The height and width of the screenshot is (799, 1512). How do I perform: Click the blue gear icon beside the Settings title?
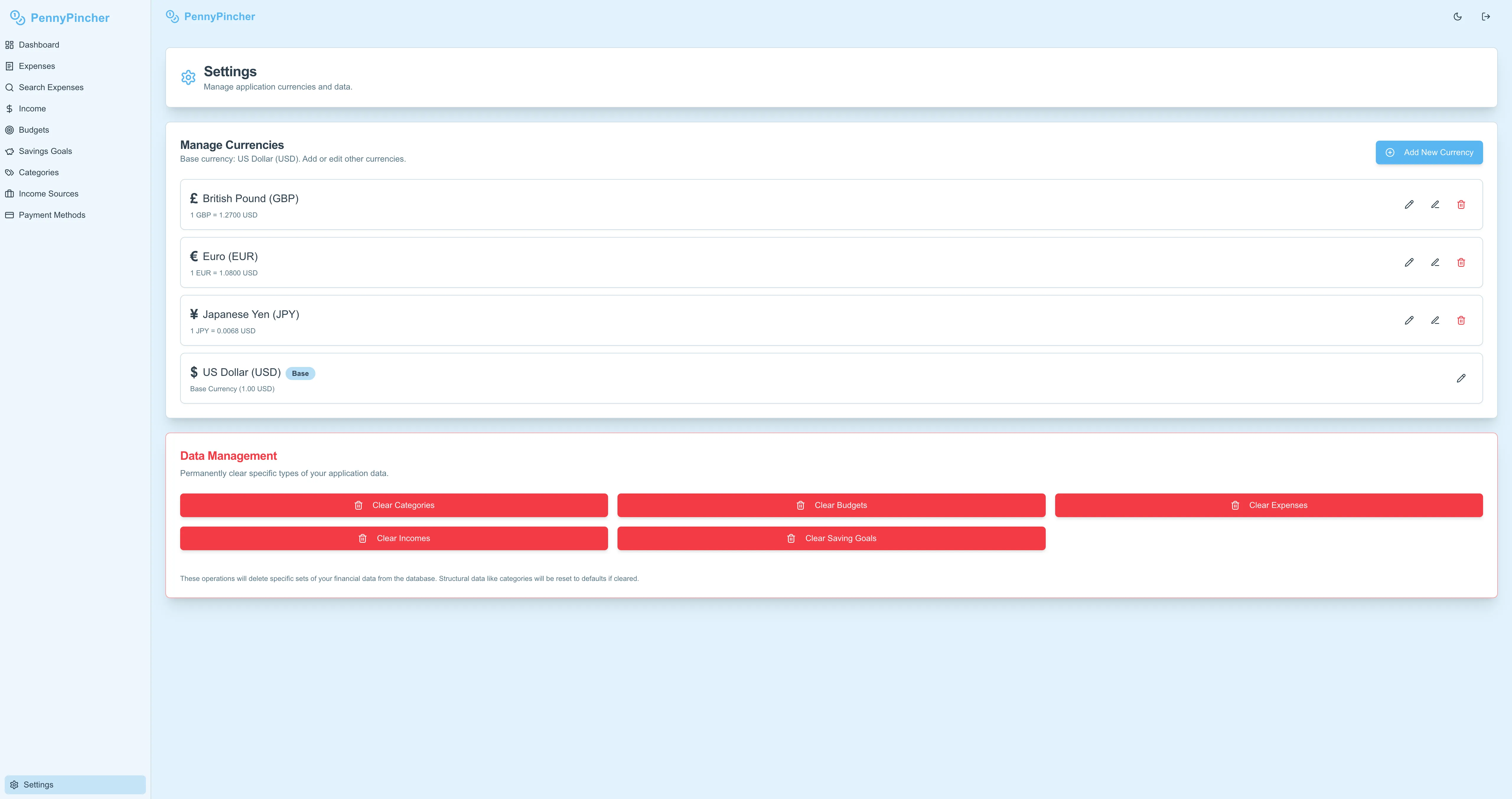(x=188, y=77)
